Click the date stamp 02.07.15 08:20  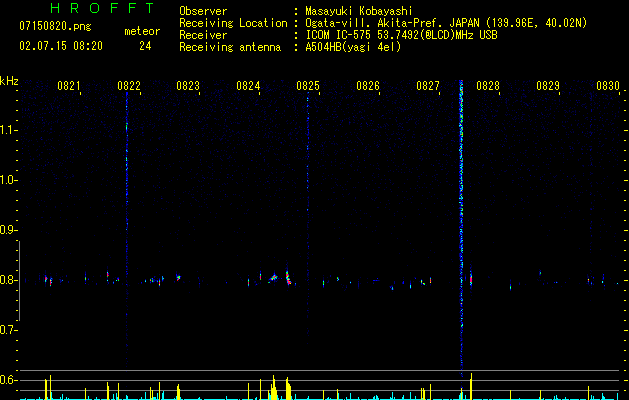pyautogui.click(x=61, y=46)
